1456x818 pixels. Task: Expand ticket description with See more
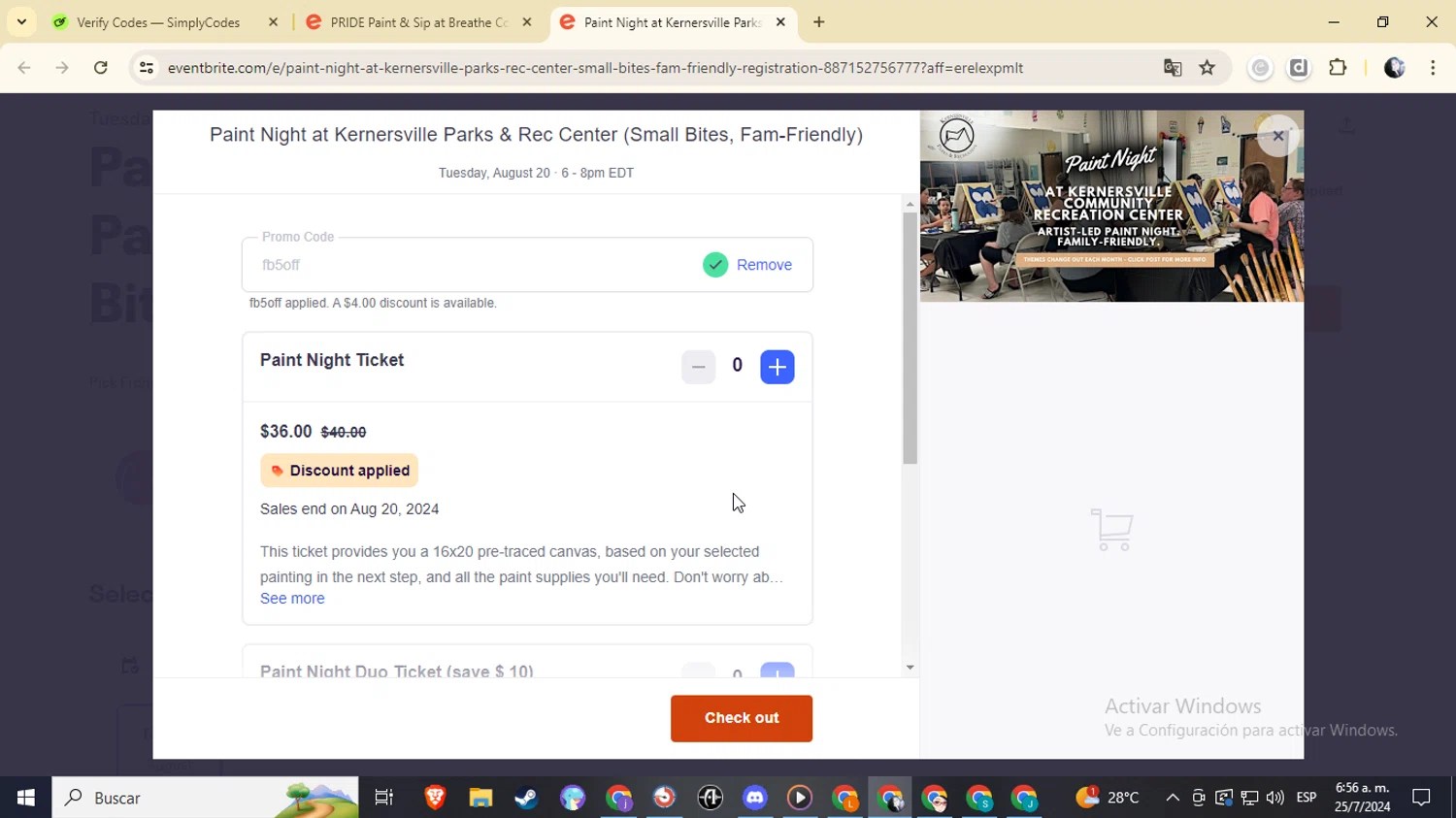tap(292, 599)
